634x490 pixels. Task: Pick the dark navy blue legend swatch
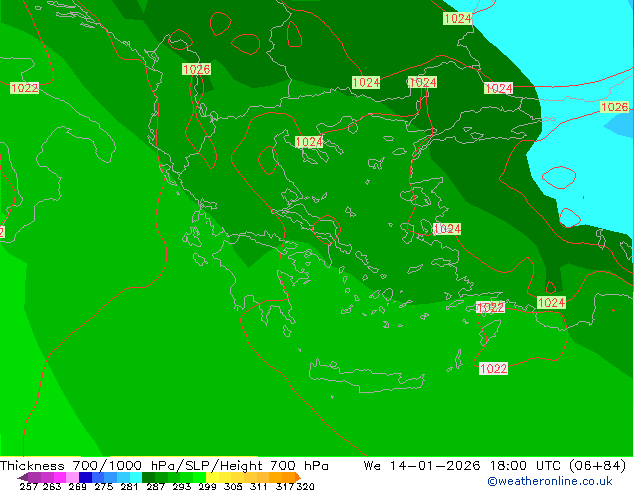pyautogui.click(x=85, y=477)
